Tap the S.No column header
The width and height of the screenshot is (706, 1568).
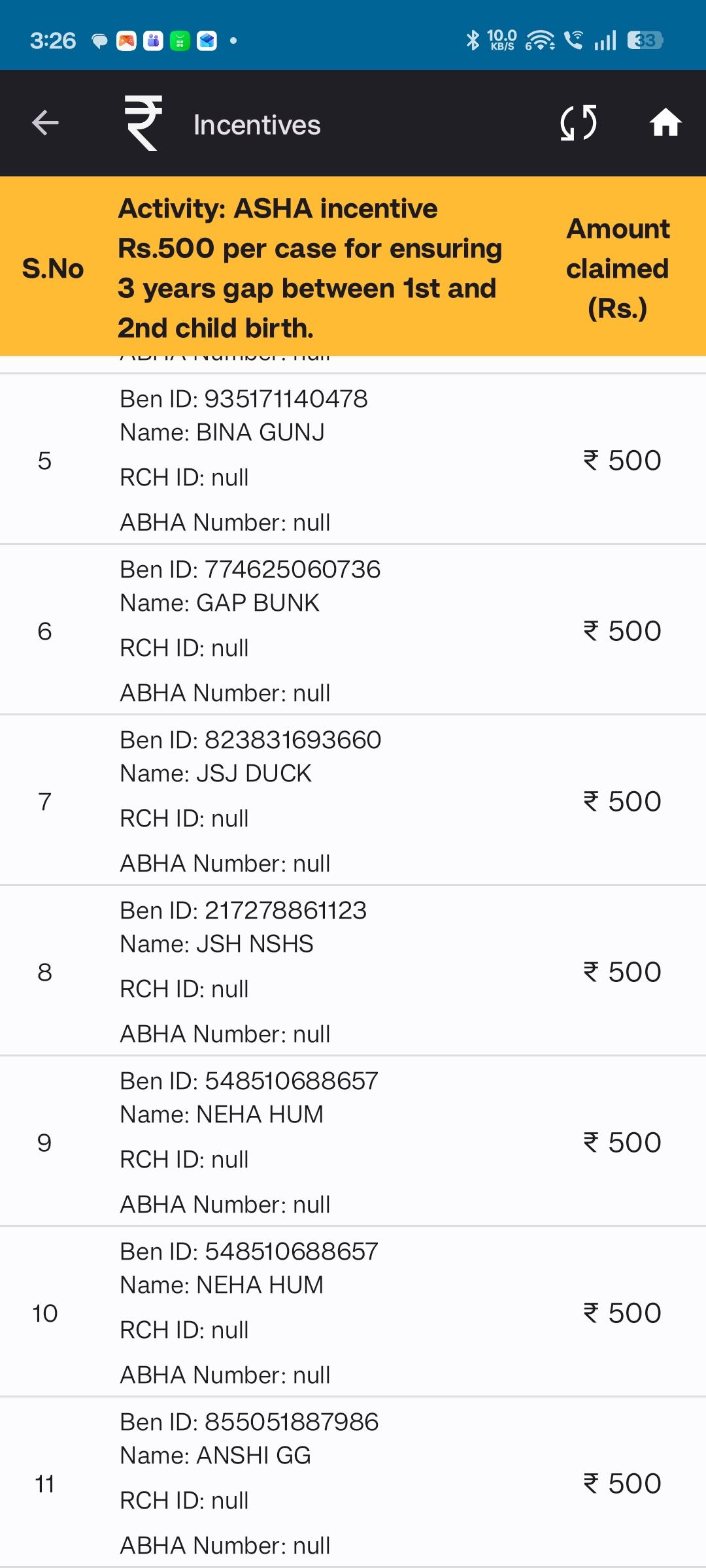click(x=53, y=269)
